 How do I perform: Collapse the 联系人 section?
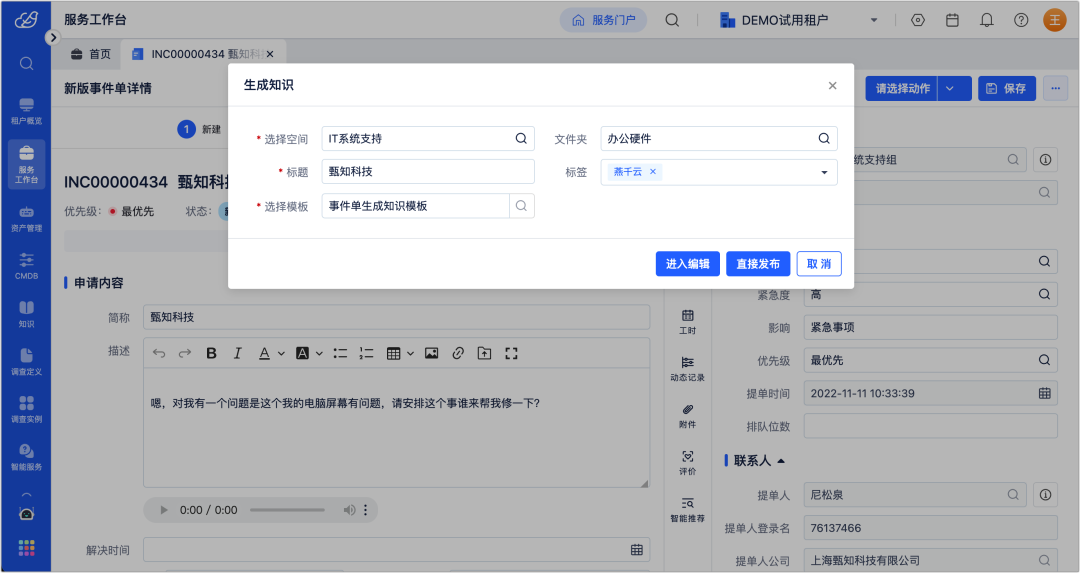pos(781,461)
